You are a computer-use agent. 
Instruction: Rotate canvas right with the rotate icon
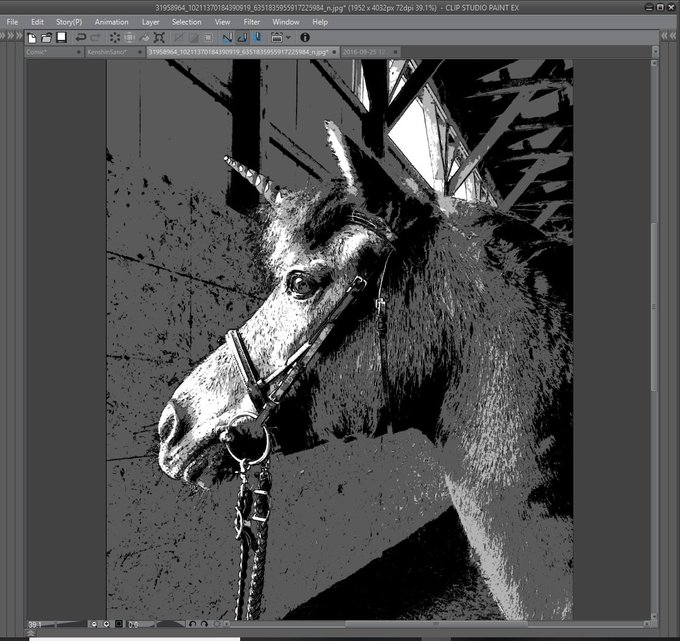coord(204,625)
